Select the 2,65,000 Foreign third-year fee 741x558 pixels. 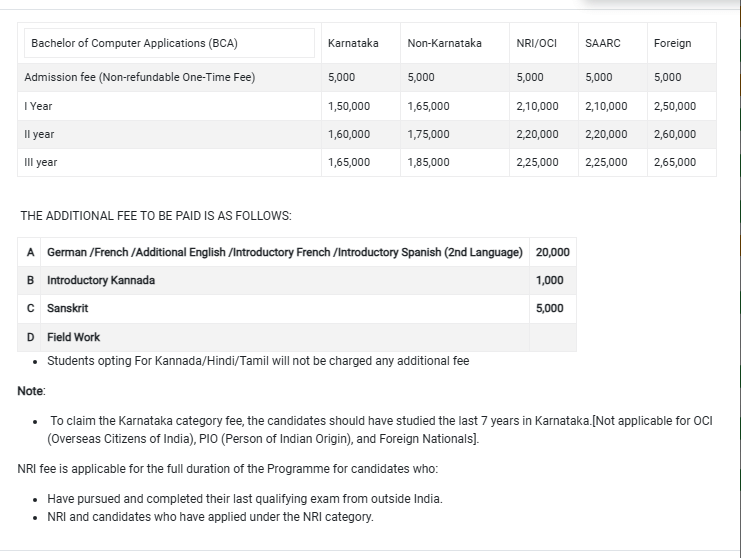point(674,162)
